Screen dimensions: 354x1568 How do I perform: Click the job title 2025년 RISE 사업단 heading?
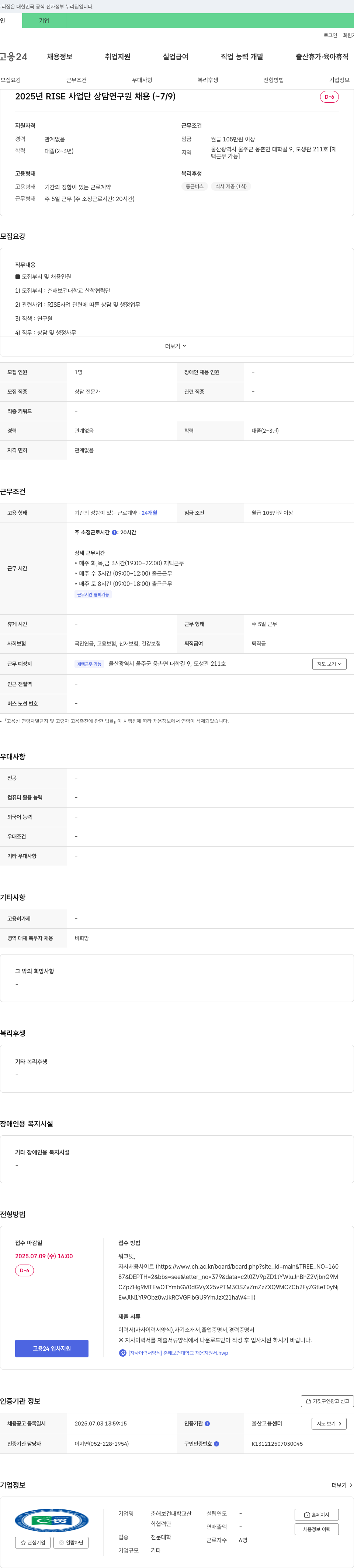pyautogui.click(x=95, y=96)
